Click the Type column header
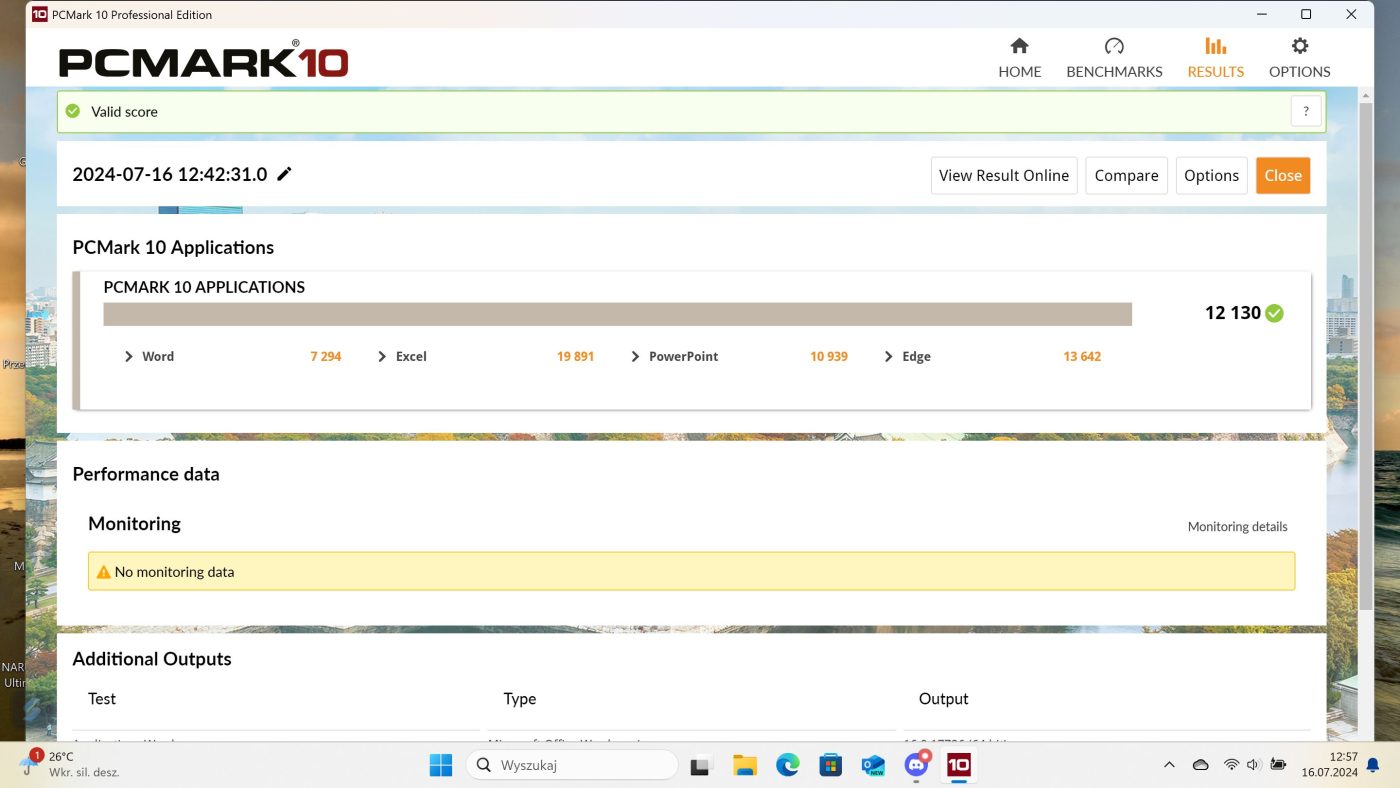 [x=519, y=698]
